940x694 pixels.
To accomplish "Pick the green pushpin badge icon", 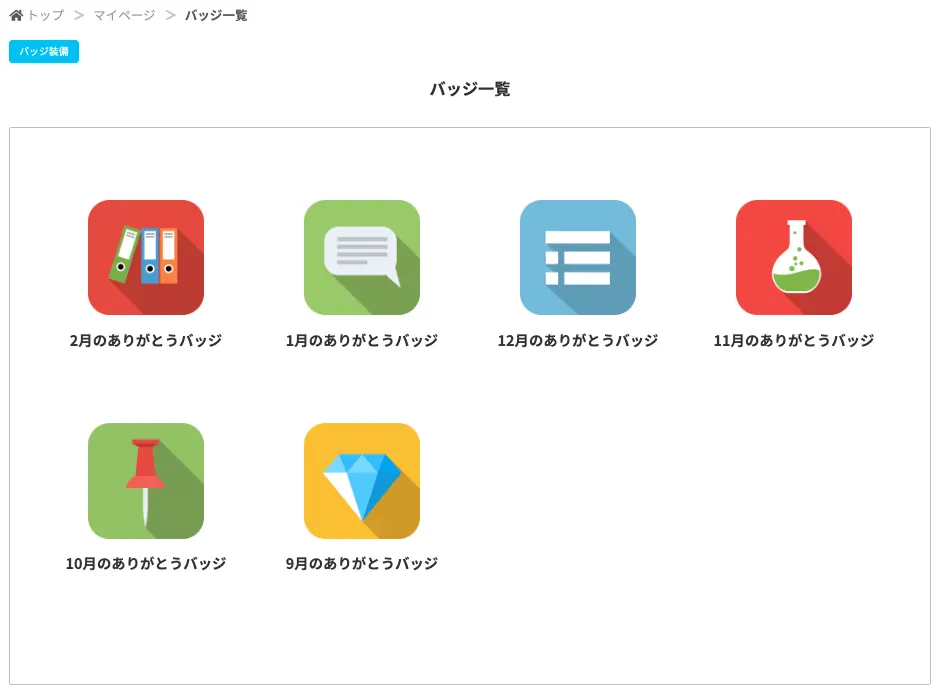I will (x=146, y=480).
